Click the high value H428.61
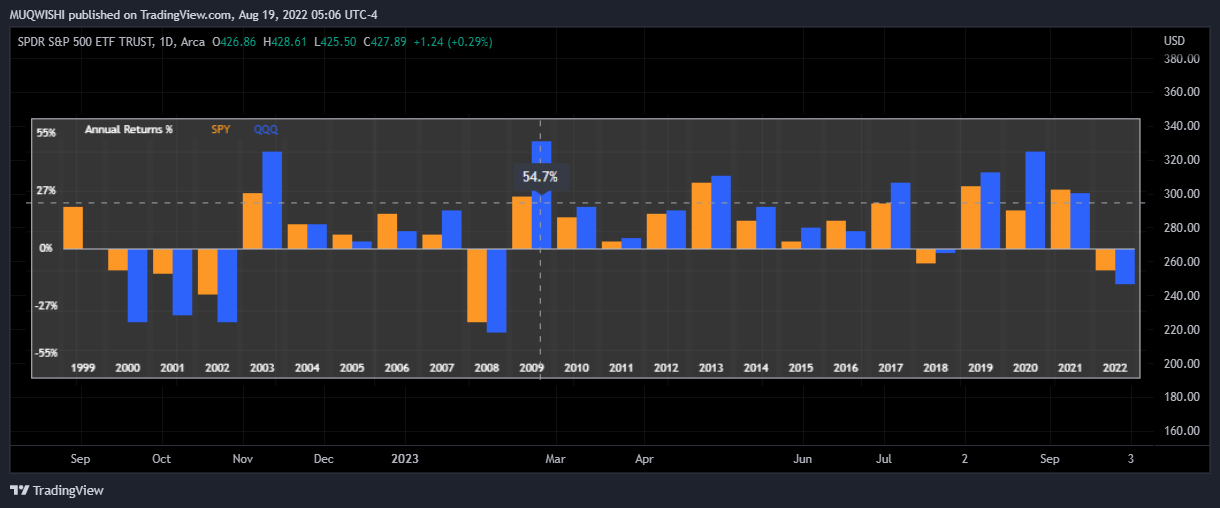 285,42
